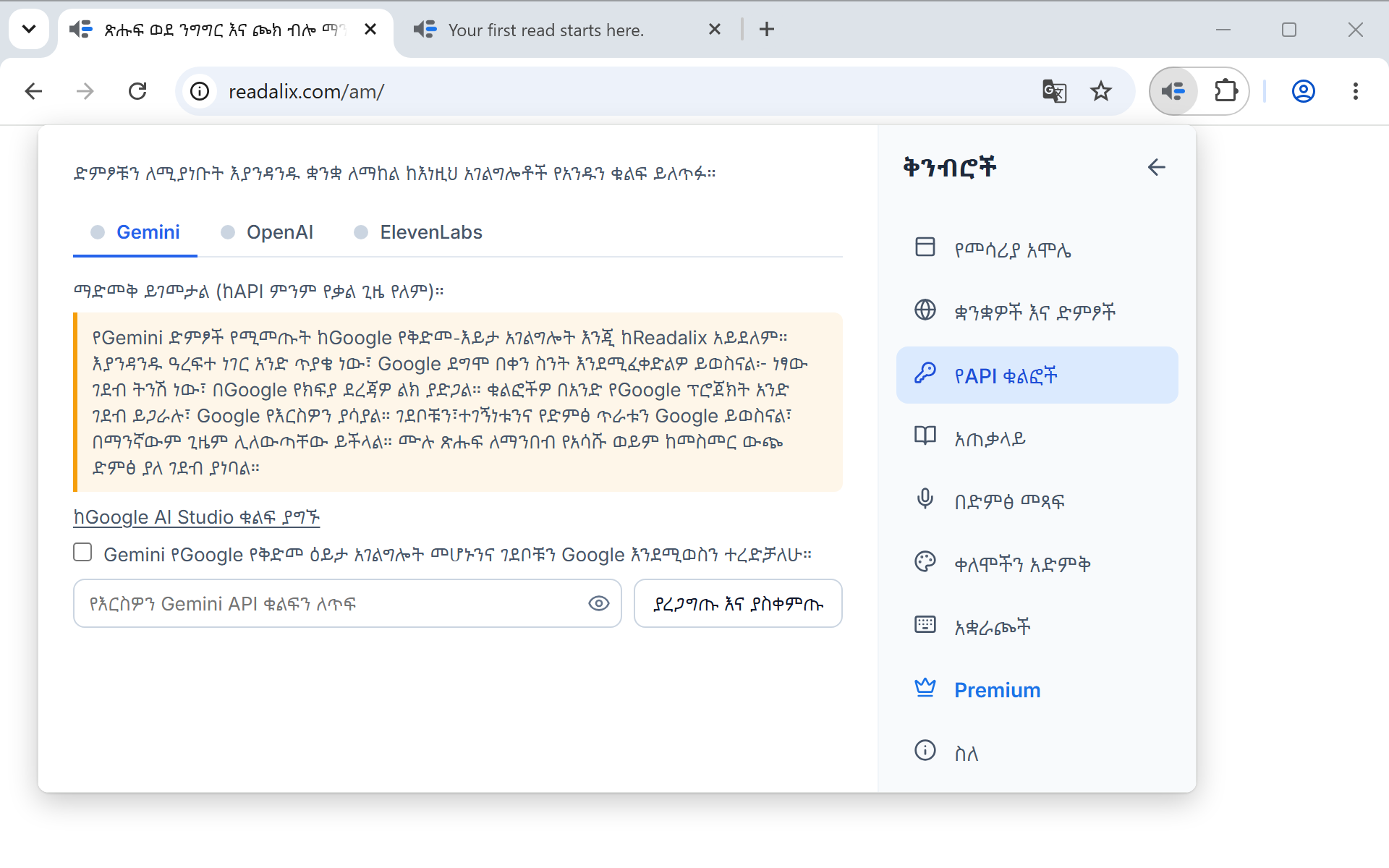The height and width of the screenshot is (868, 1389).
Task: View site information icon next to URL
Action: coord(200,91)
